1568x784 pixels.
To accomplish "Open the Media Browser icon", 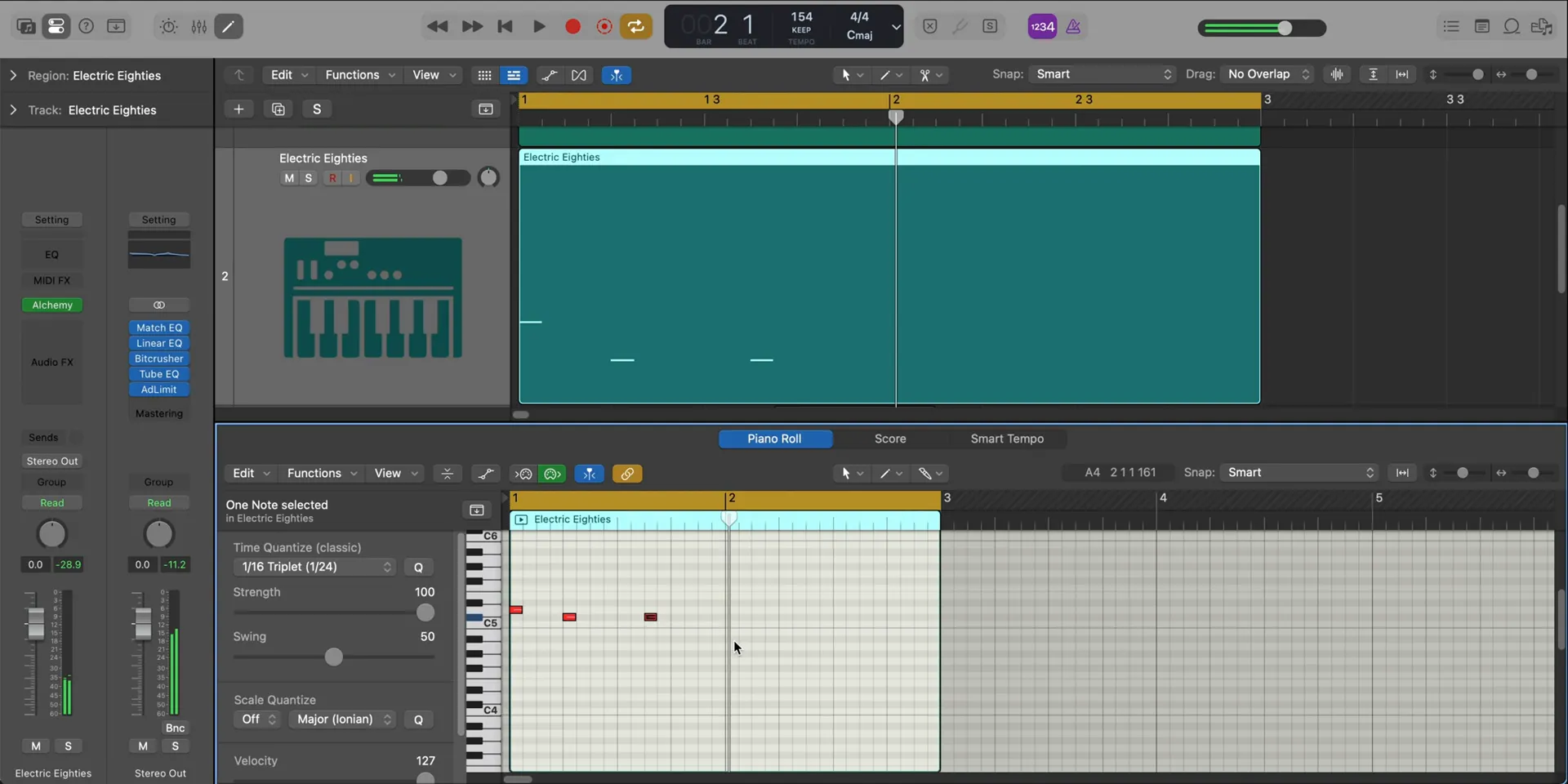I will coord(1542,26).
